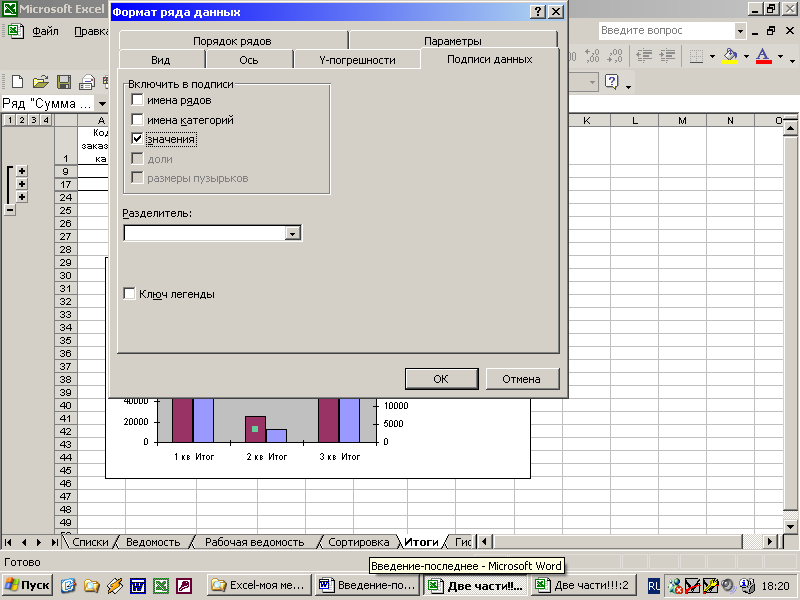Switch to Excel-моя ме... taskbar window

tap(260, 585)
